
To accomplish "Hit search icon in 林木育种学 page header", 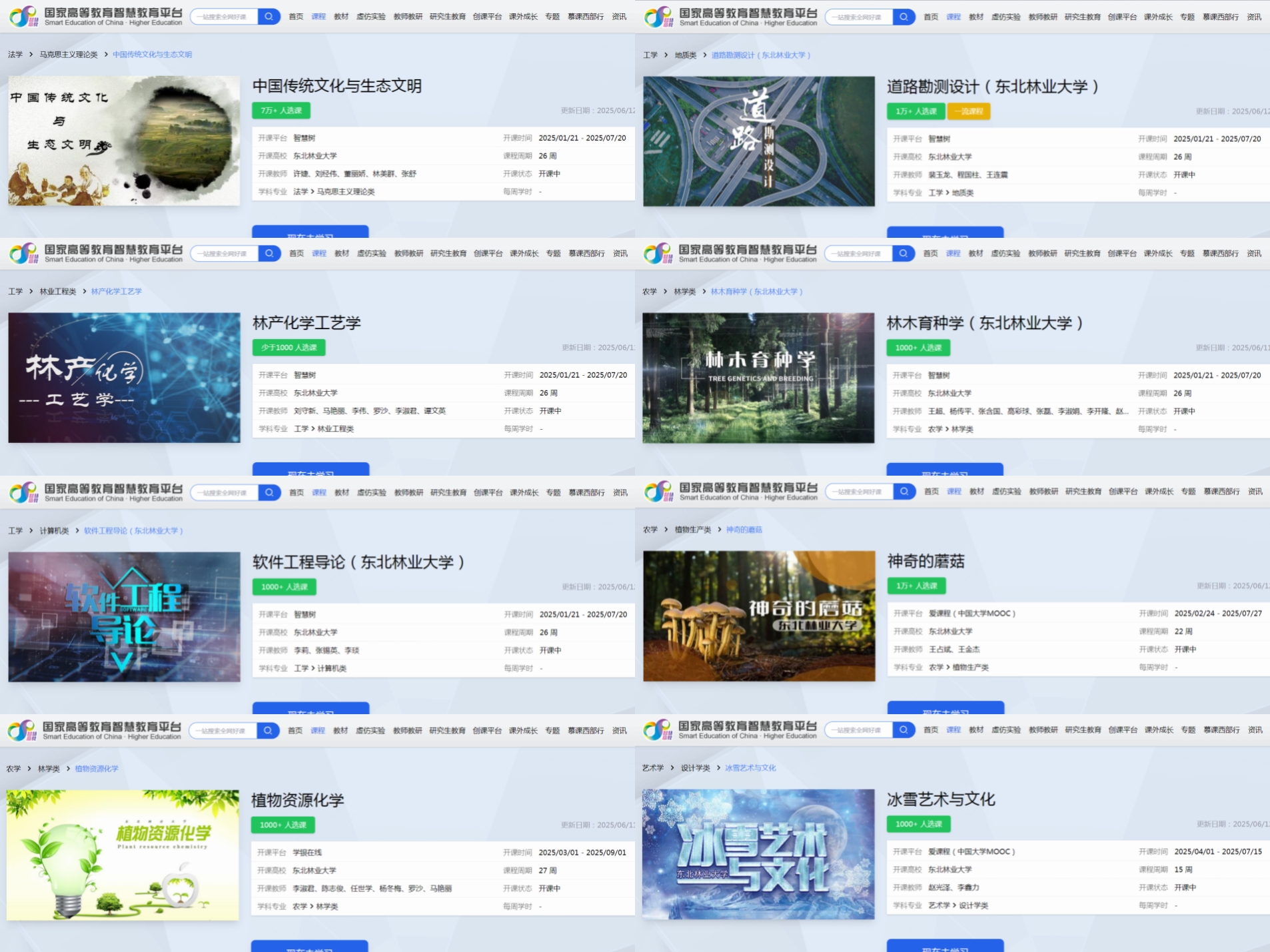I will click(903, 253).
